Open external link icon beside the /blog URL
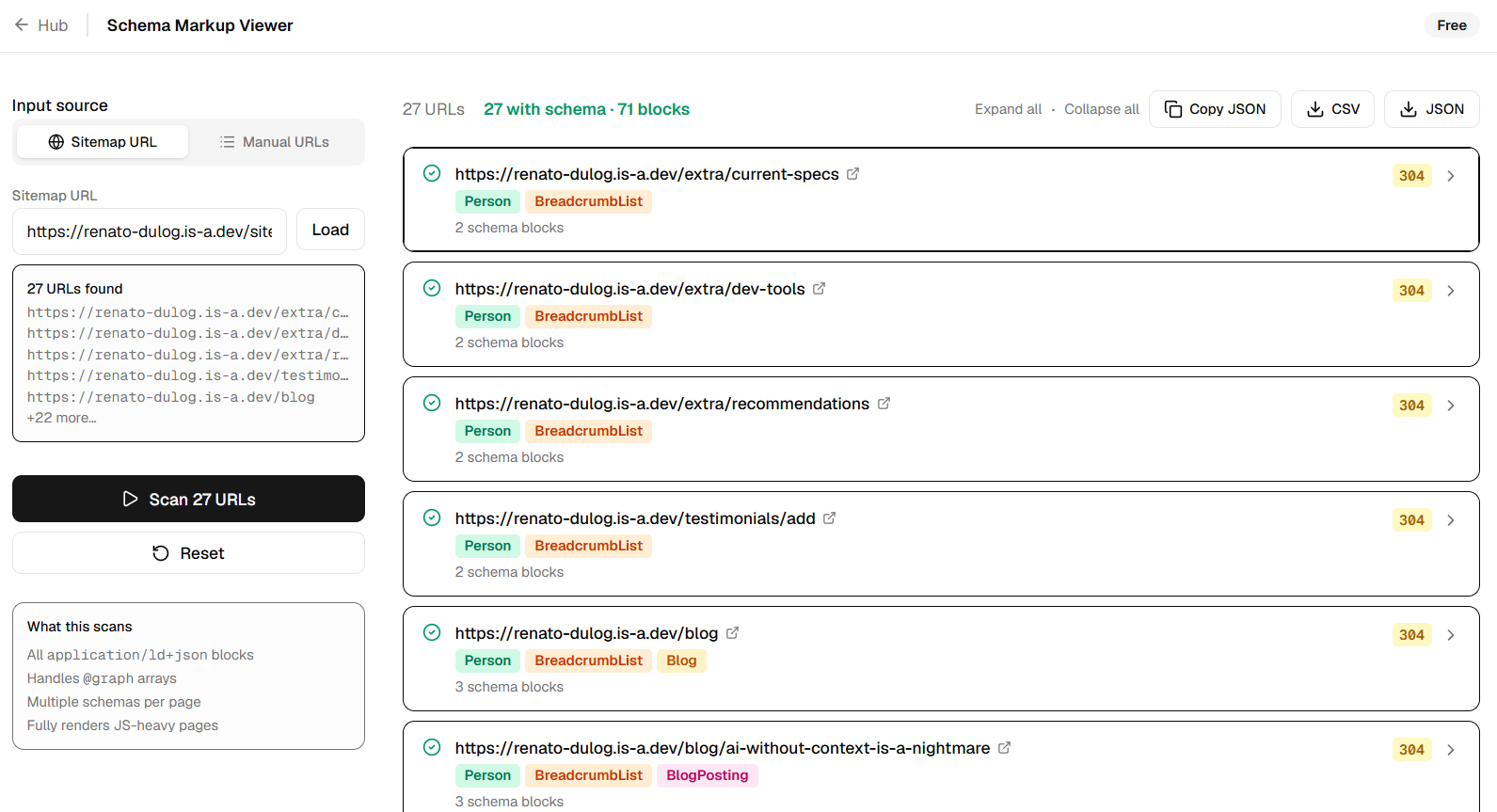1497x812 pixels. pyautogui.click(x=732, y=633)
